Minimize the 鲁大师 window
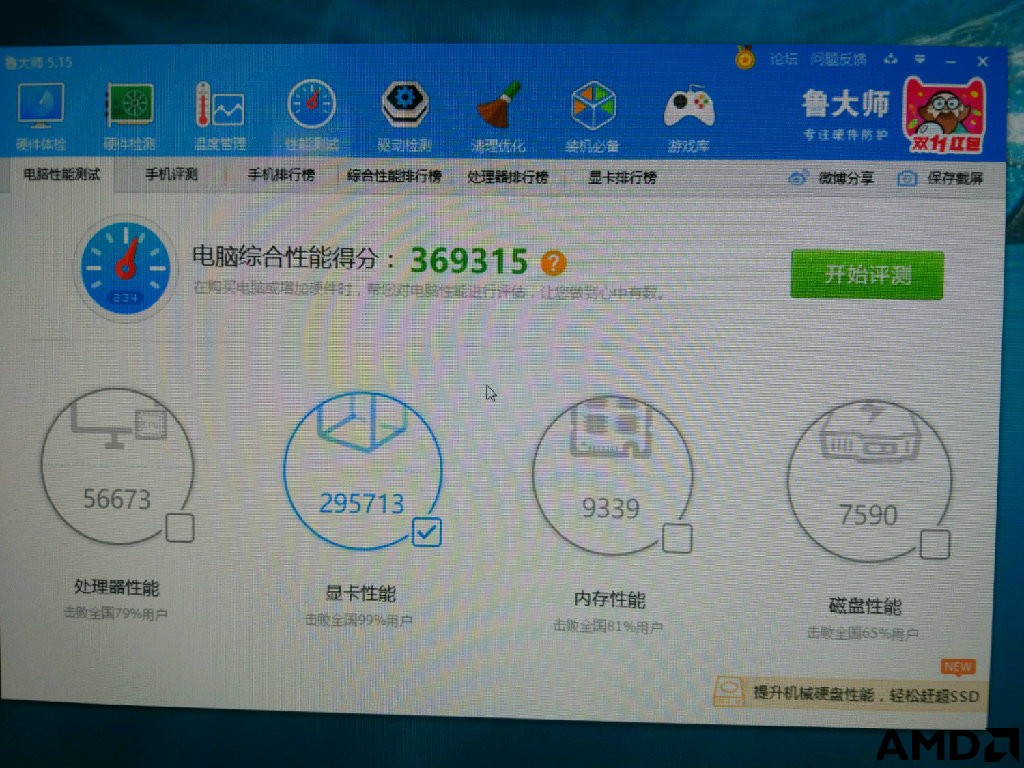Viewport: 1024px width, 768px height. tap(951, 61)
